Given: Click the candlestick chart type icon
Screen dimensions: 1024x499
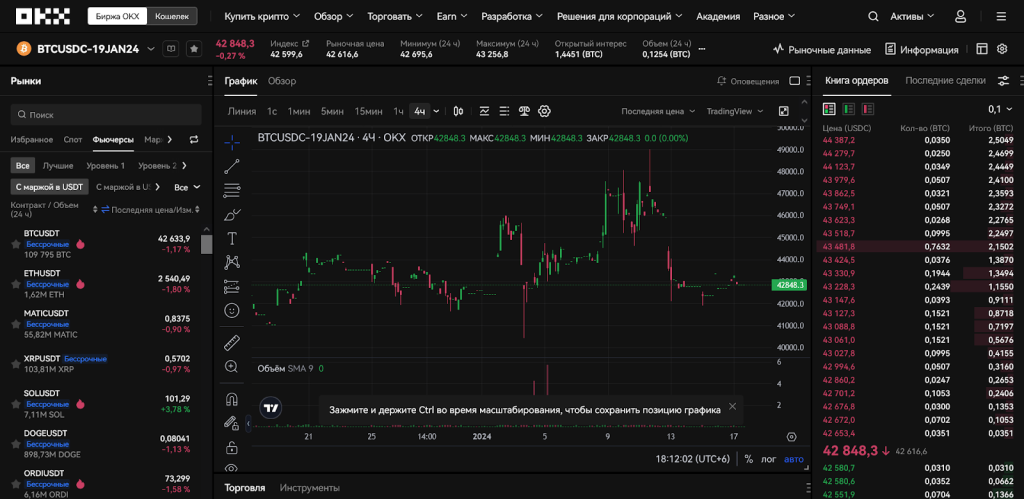Looking at the screenshot, I should (x=458, y=111).
